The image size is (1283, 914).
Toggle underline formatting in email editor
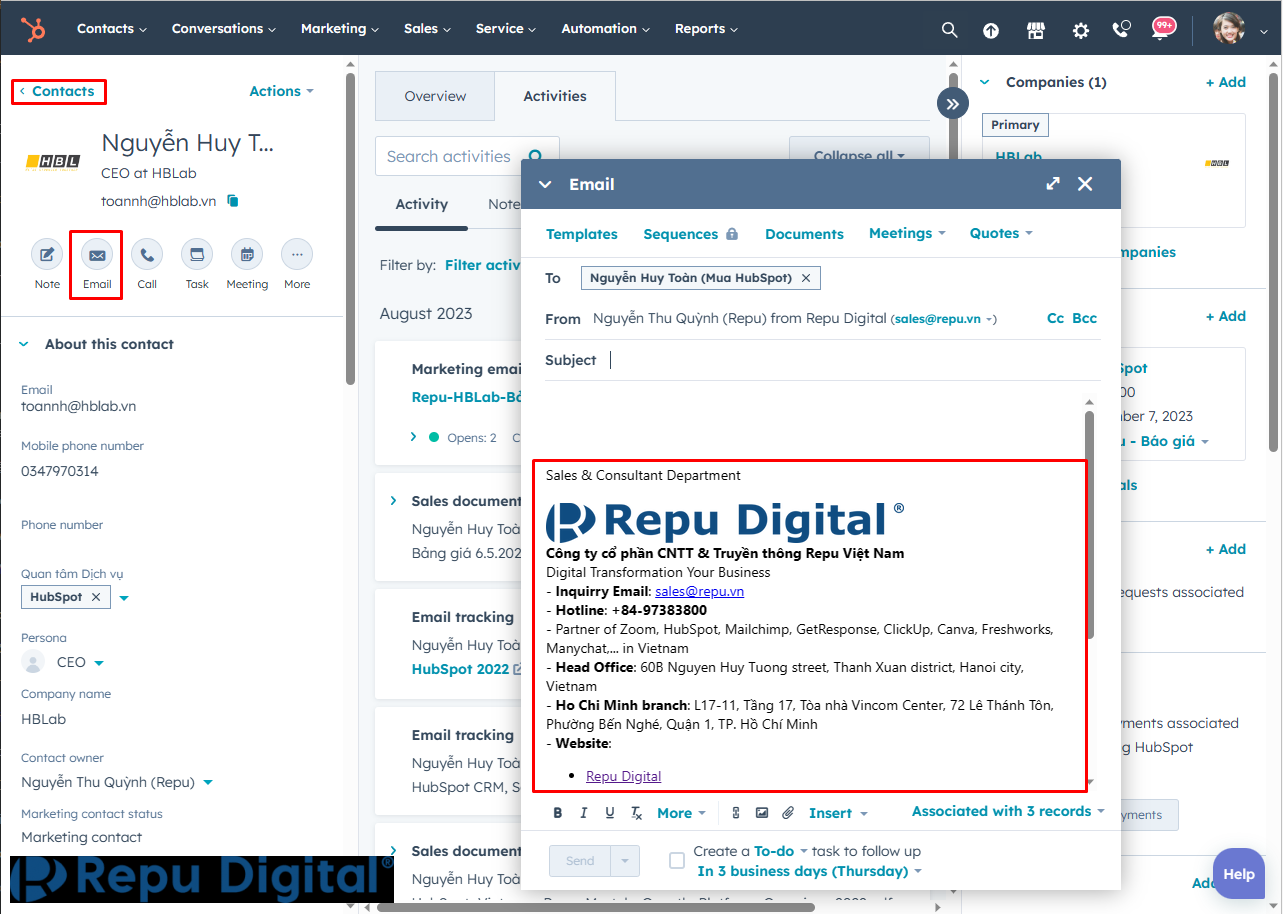(610, 813)
